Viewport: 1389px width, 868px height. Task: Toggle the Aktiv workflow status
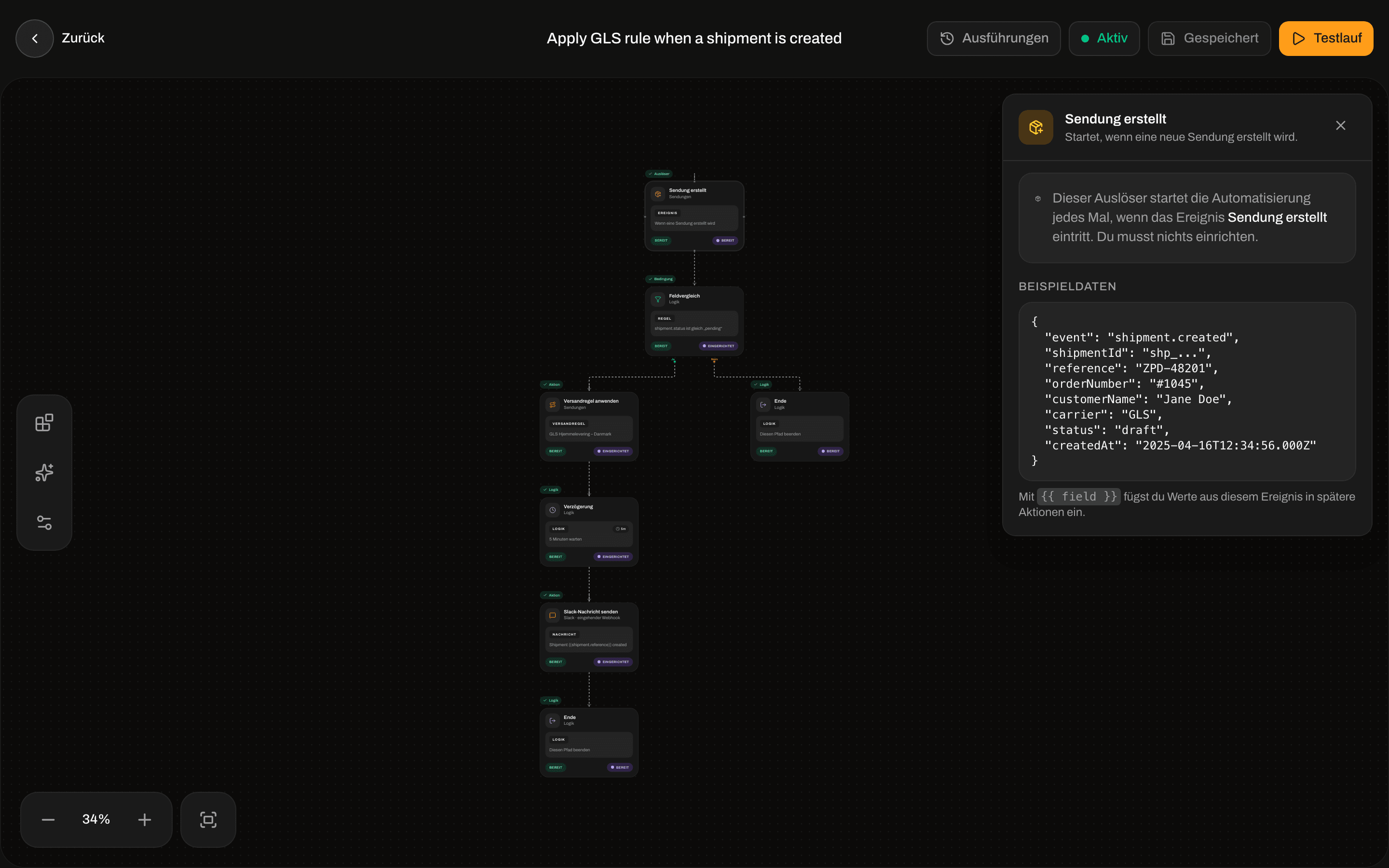1104,39
